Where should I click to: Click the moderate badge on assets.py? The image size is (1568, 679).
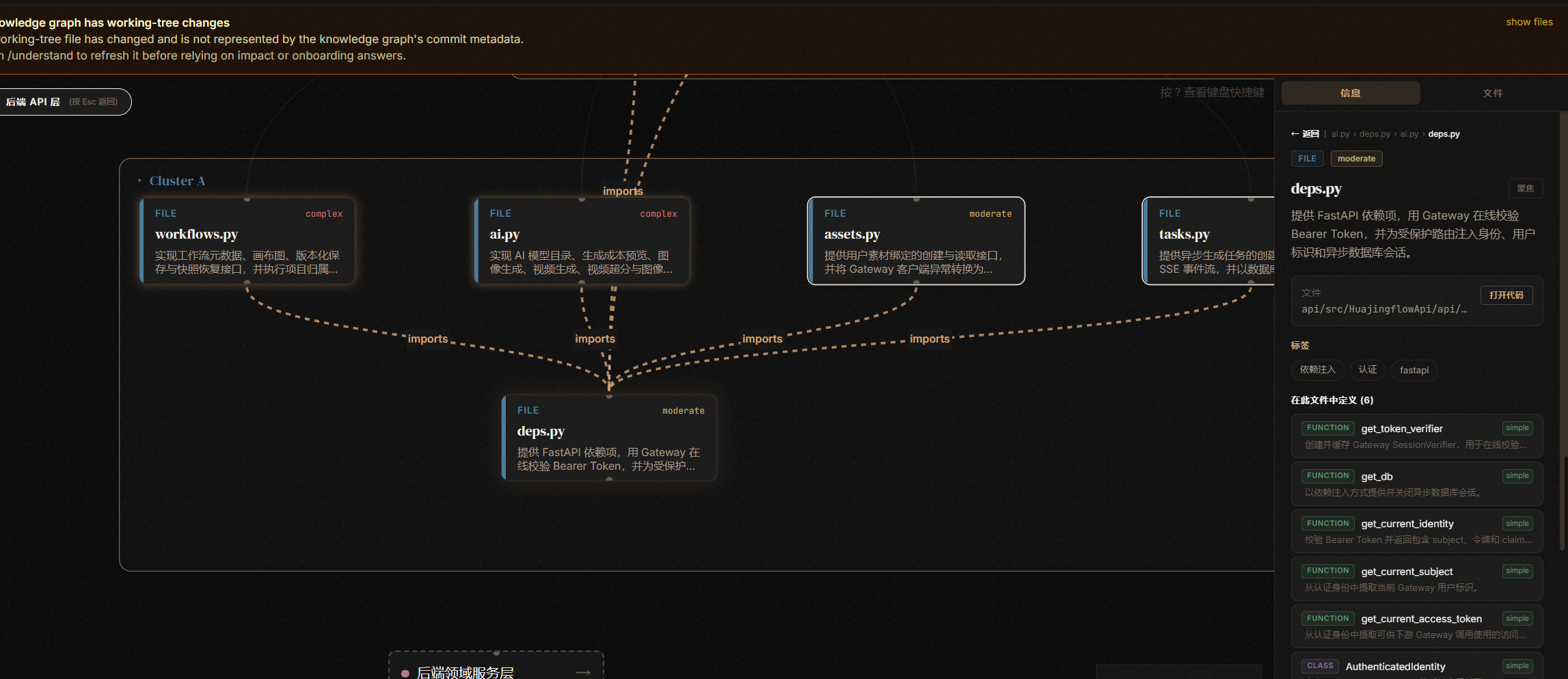[990, 214]
